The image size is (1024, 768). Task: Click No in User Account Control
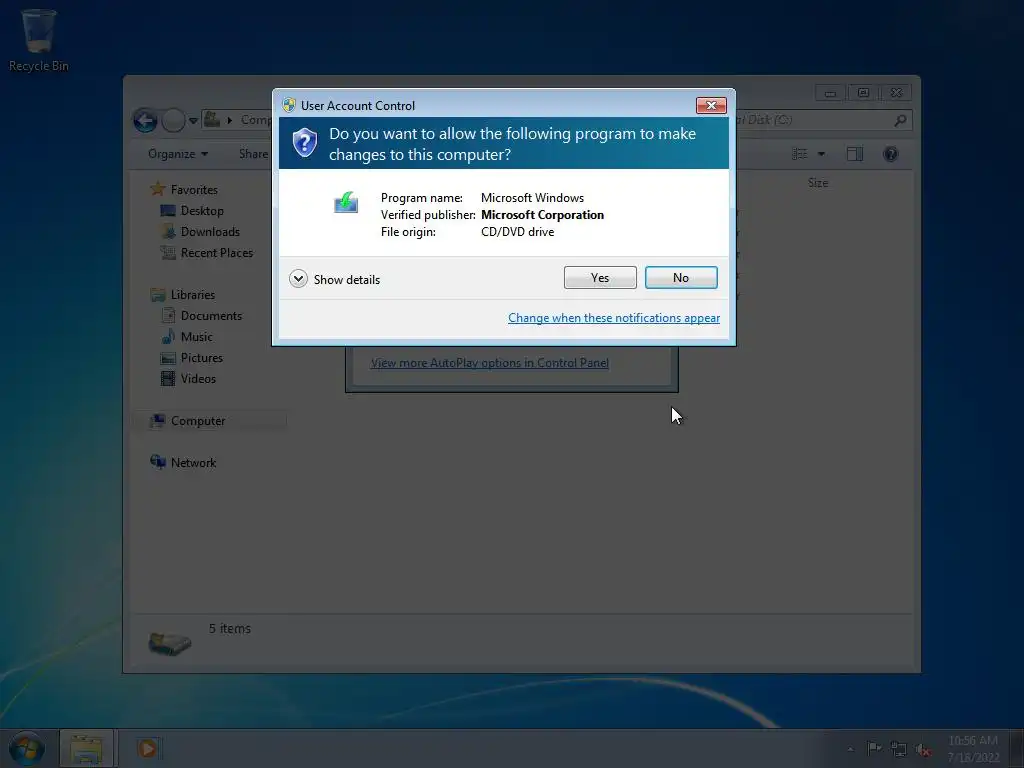tap(680, 278)
